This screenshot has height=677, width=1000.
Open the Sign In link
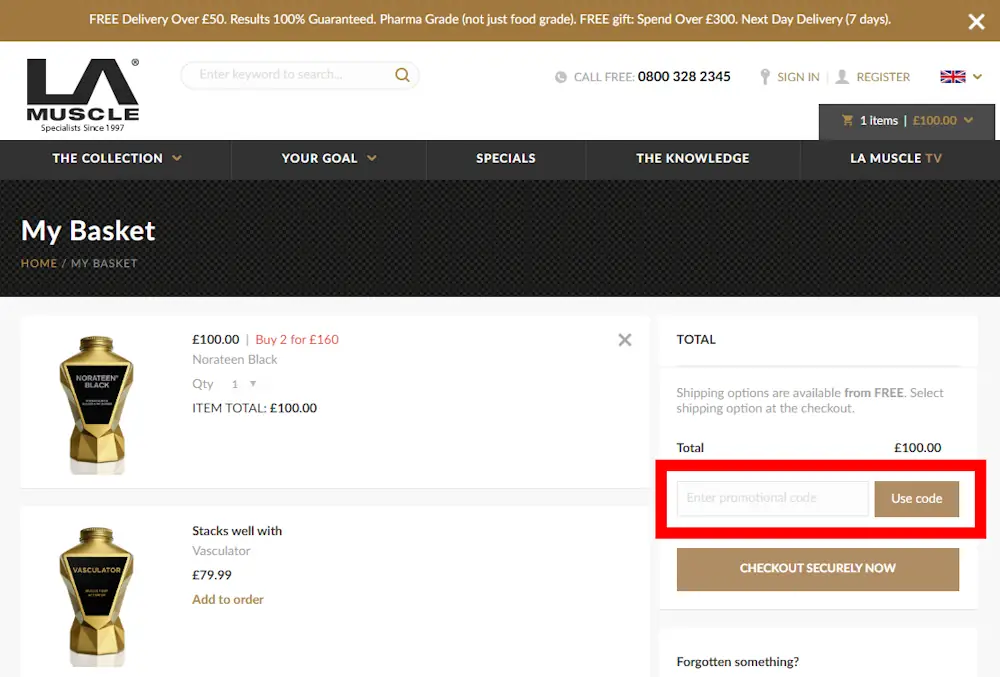pos(798,77)
